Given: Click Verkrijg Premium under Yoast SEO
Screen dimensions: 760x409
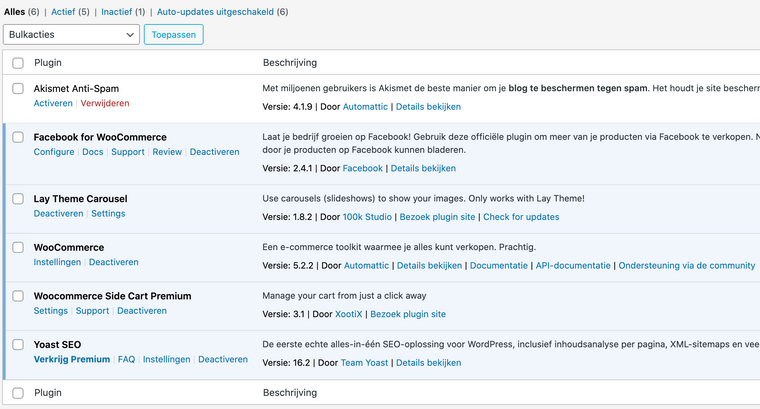Looking at the screenshot, I should [71, 359].
